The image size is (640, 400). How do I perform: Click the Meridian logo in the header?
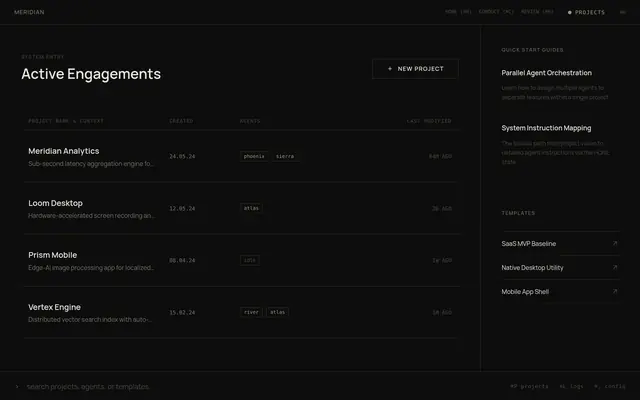pos(29,12)
